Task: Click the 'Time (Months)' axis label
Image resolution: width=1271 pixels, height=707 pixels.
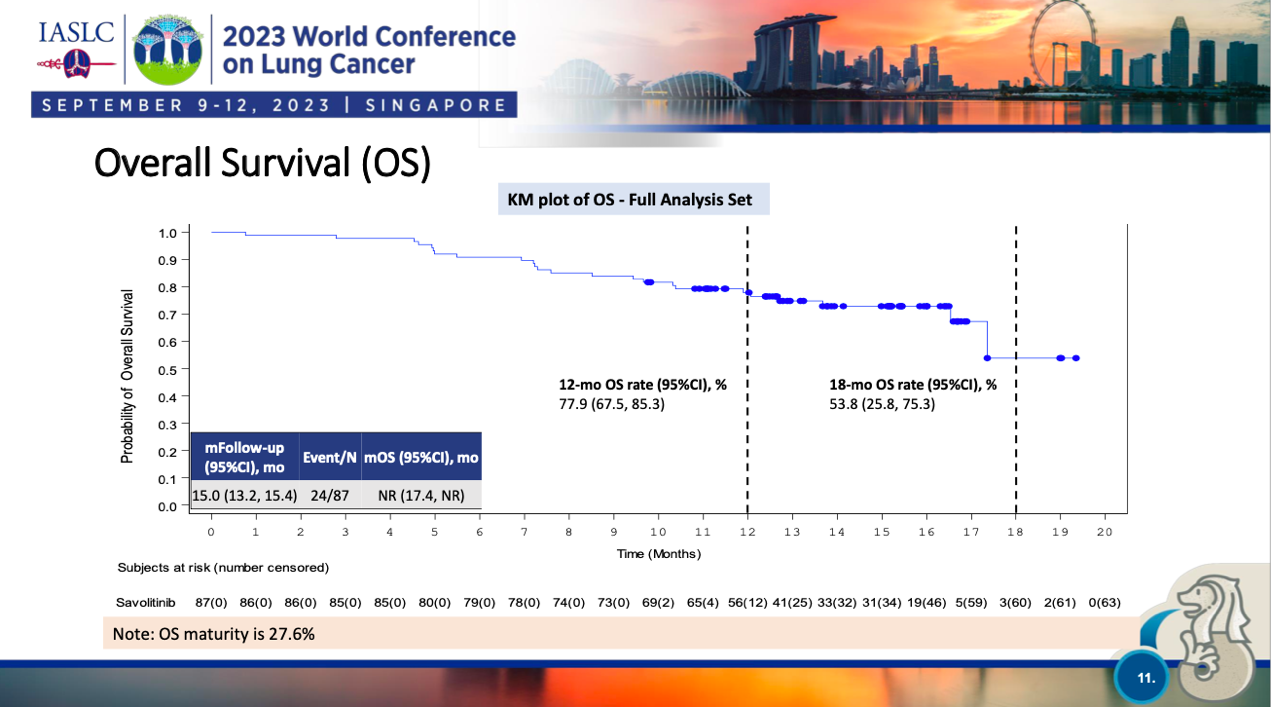Action: (x=658, y=553)
